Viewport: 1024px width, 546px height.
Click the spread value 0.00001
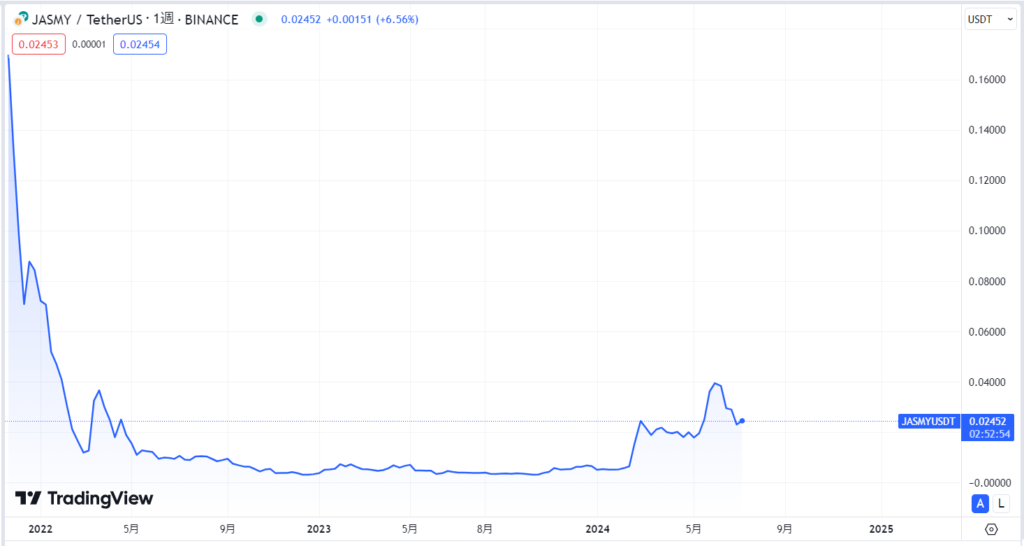(89, 44)
